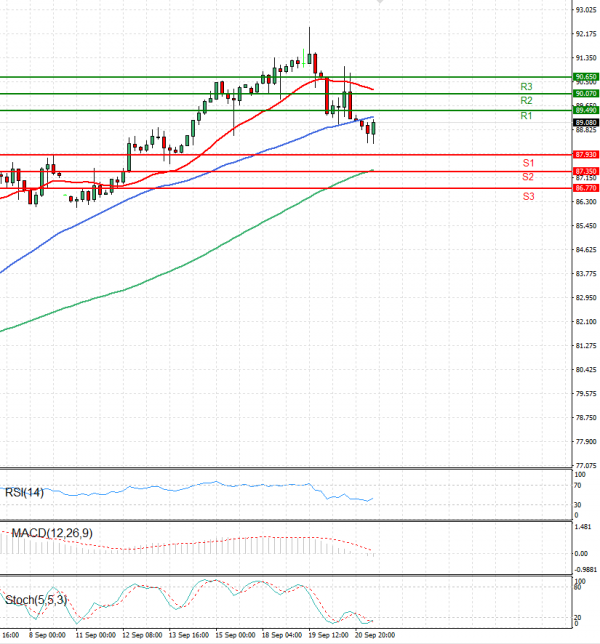The height and width of the screenshot is (644, 600).
Task: Click the 15 Sep 00:00 time label
Action: tap(235, 635)
